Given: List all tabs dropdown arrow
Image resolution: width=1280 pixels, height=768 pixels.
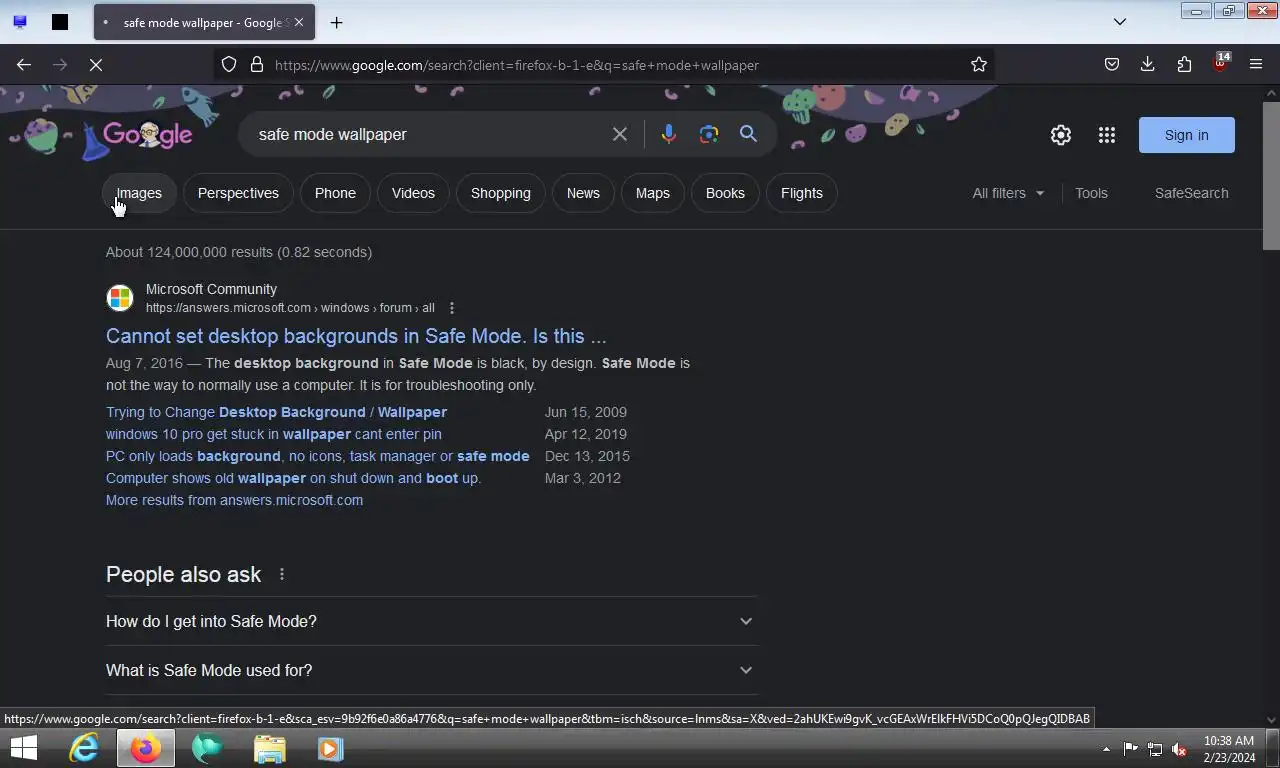Looking at the screenshot, I should 1120,22.
